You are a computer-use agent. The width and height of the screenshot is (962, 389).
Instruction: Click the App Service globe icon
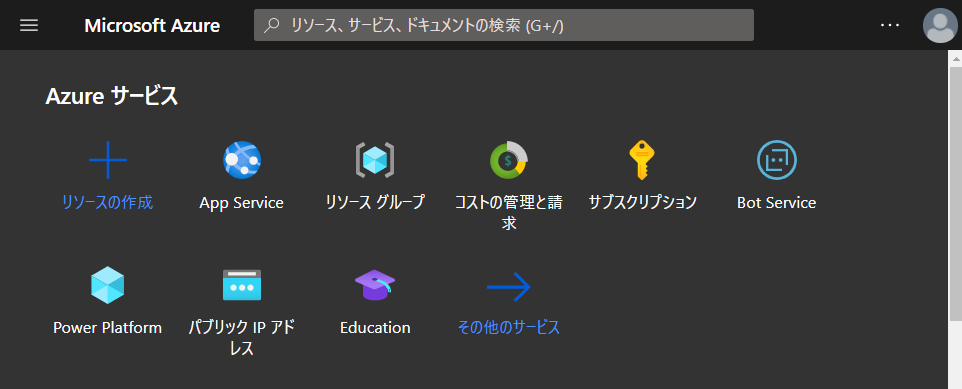[242, 160]
